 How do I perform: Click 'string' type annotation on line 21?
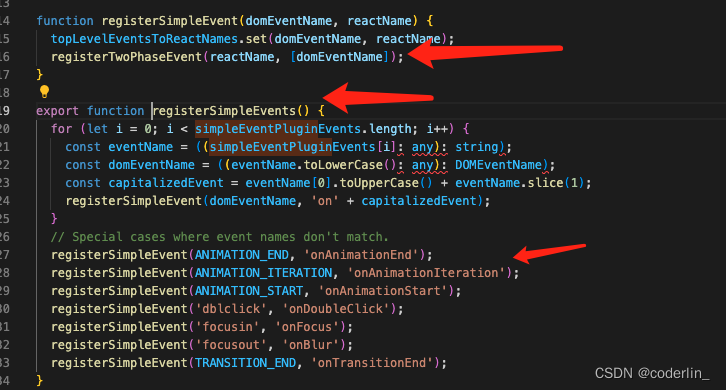tap(476, 147)
